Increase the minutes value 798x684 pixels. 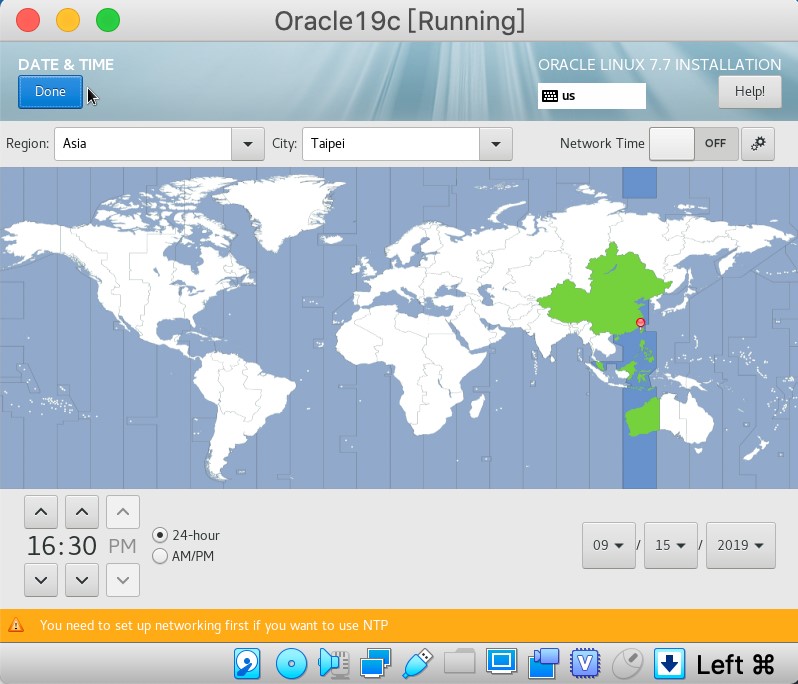tap(82, 512)
